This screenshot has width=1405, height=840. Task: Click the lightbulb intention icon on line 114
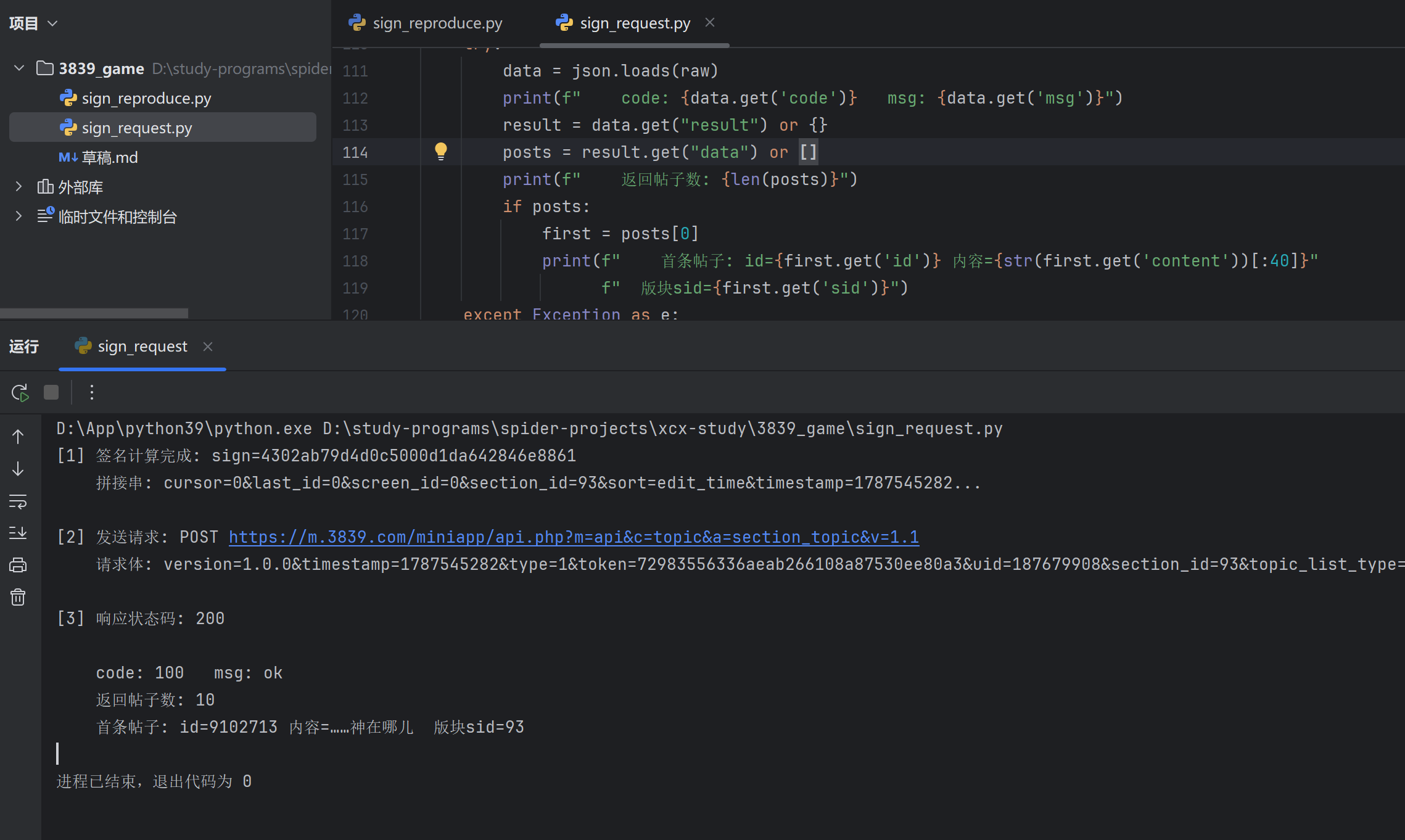440,151
